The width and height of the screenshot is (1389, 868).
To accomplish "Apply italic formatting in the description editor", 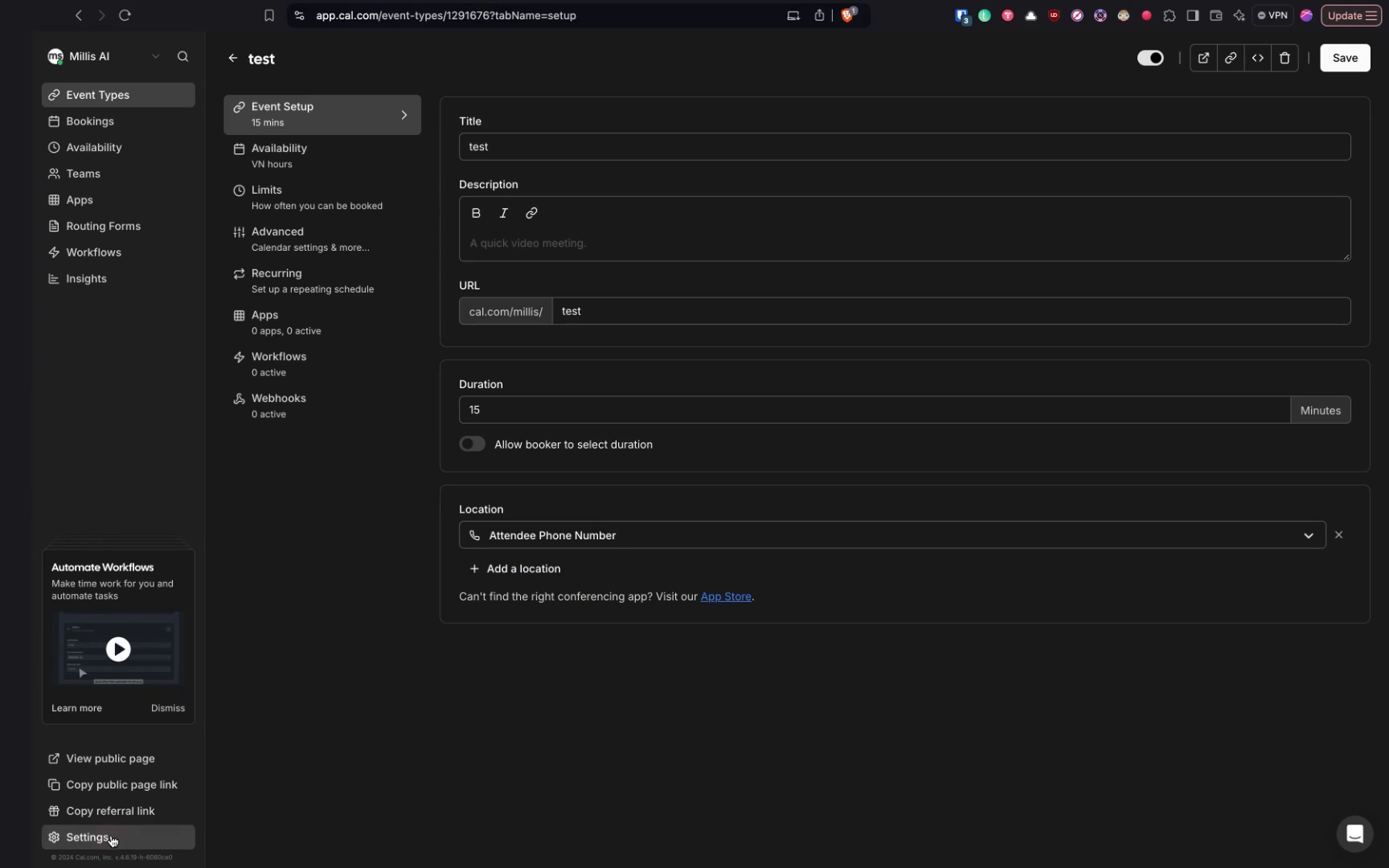I will pyautogui.click(x=503, y=213).
